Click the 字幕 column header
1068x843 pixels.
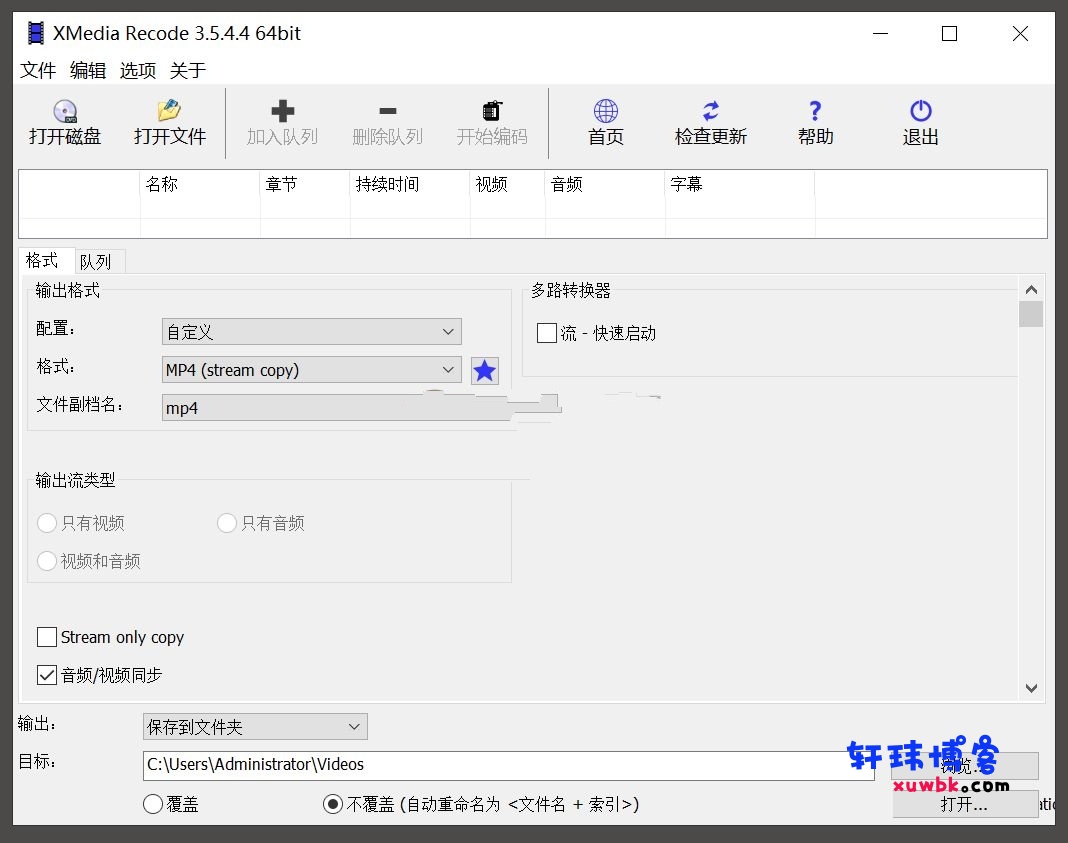coord(740,185)
